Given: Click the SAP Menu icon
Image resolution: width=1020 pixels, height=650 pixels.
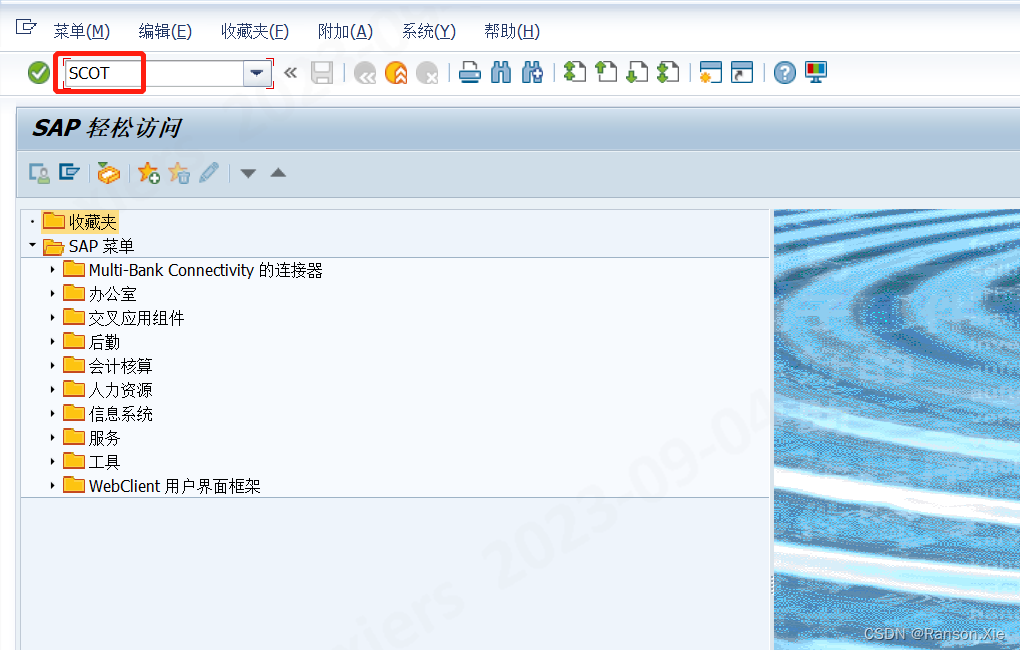Looking at the screenshot, I should click(x=70, y=172).
